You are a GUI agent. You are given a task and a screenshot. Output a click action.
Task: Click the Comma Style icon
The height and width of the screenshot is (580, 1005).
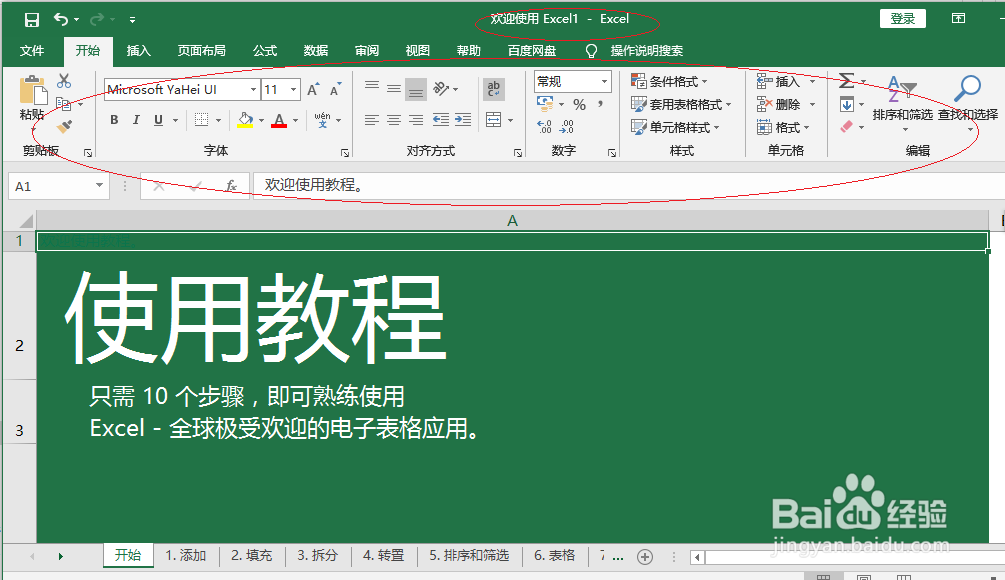[x=601, y=104]
